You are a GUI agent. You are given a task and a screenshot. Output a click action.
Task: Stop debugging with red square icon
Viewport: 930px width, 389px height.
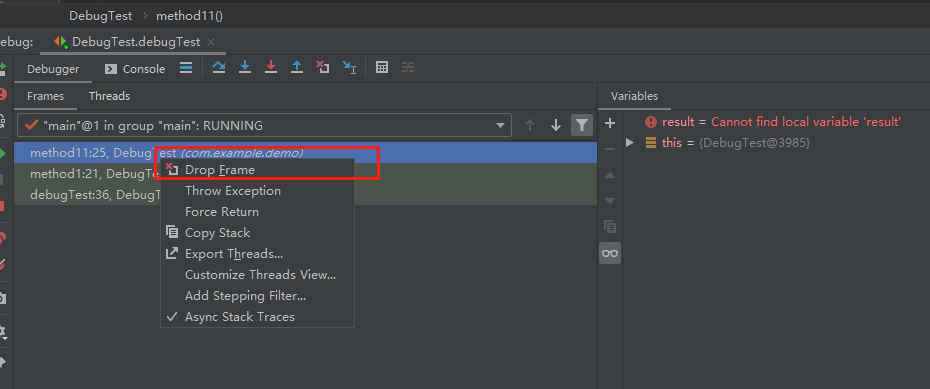tap(2, 206)
